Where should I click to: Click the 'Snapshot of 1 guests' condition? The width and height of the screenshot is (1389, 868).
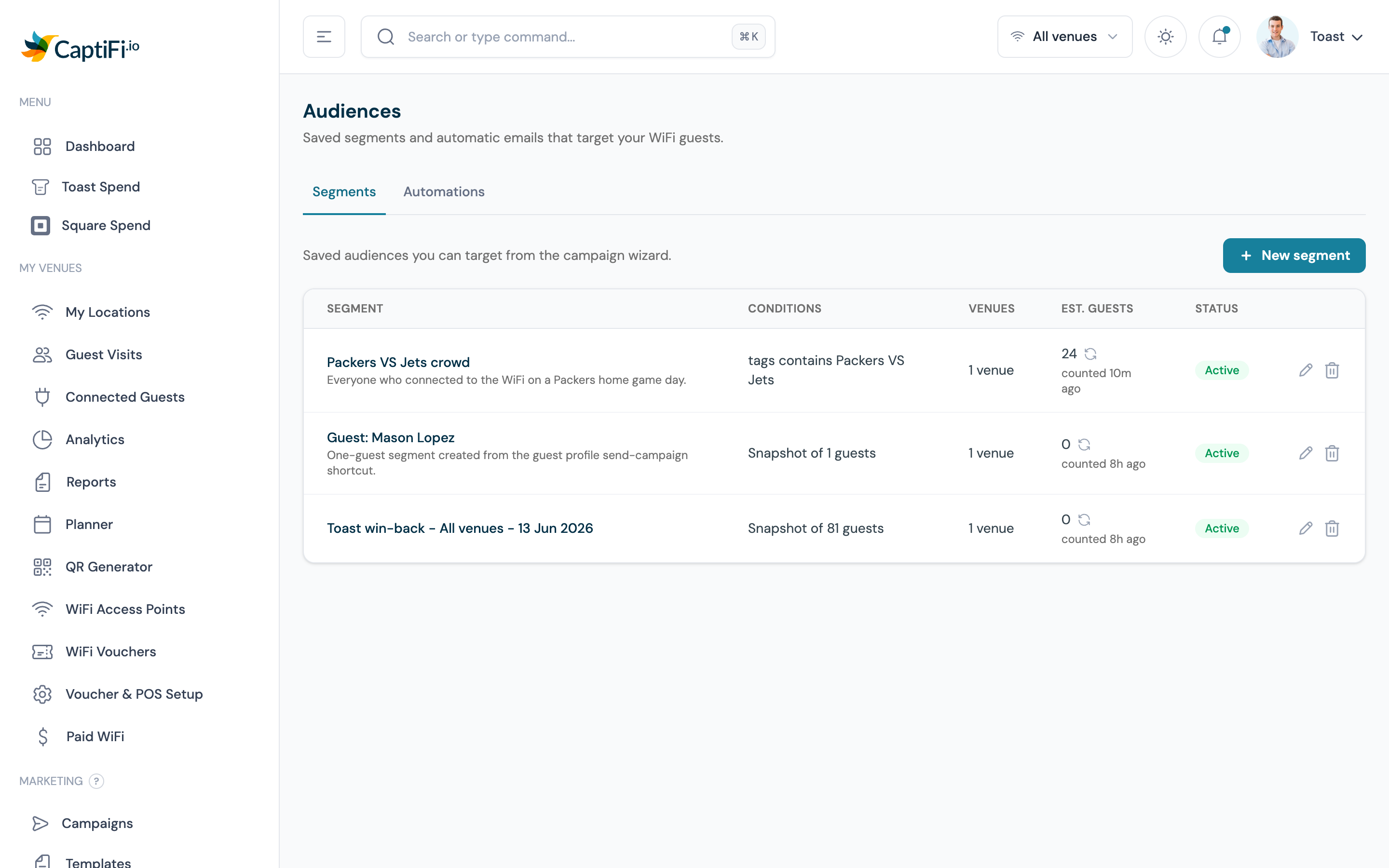point(812,453)
